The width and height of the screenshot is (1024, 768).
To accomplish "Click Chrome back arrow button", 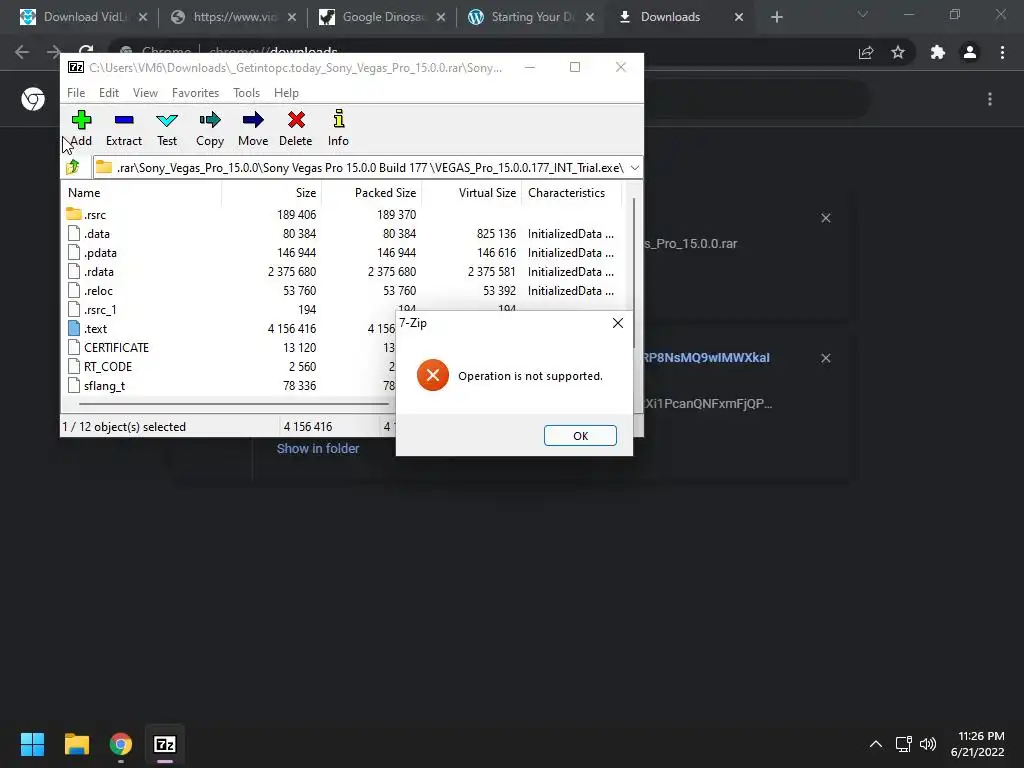I will 22,52.
